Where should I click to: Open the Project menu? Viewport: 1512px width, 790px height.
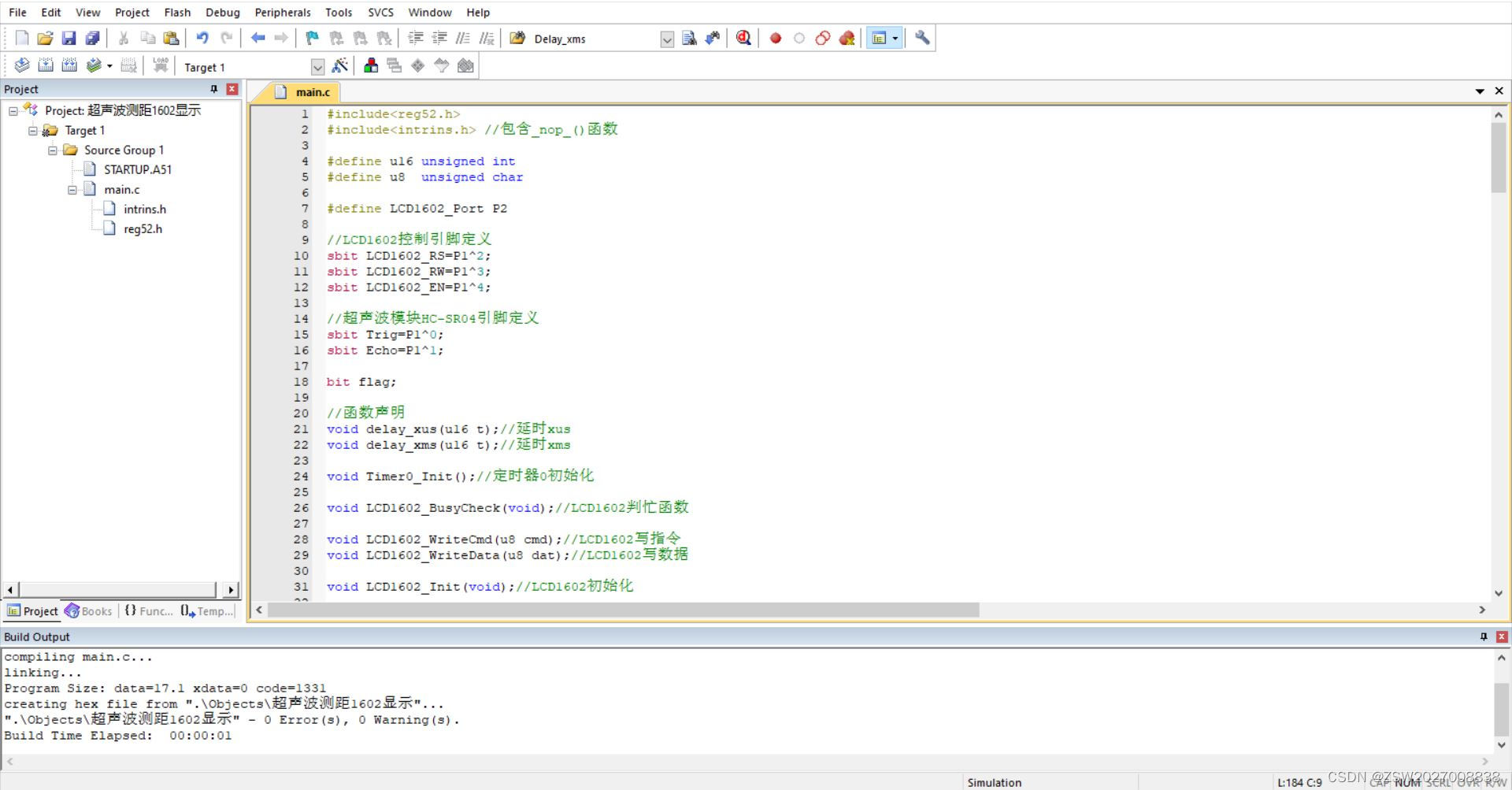pos(132,13)
